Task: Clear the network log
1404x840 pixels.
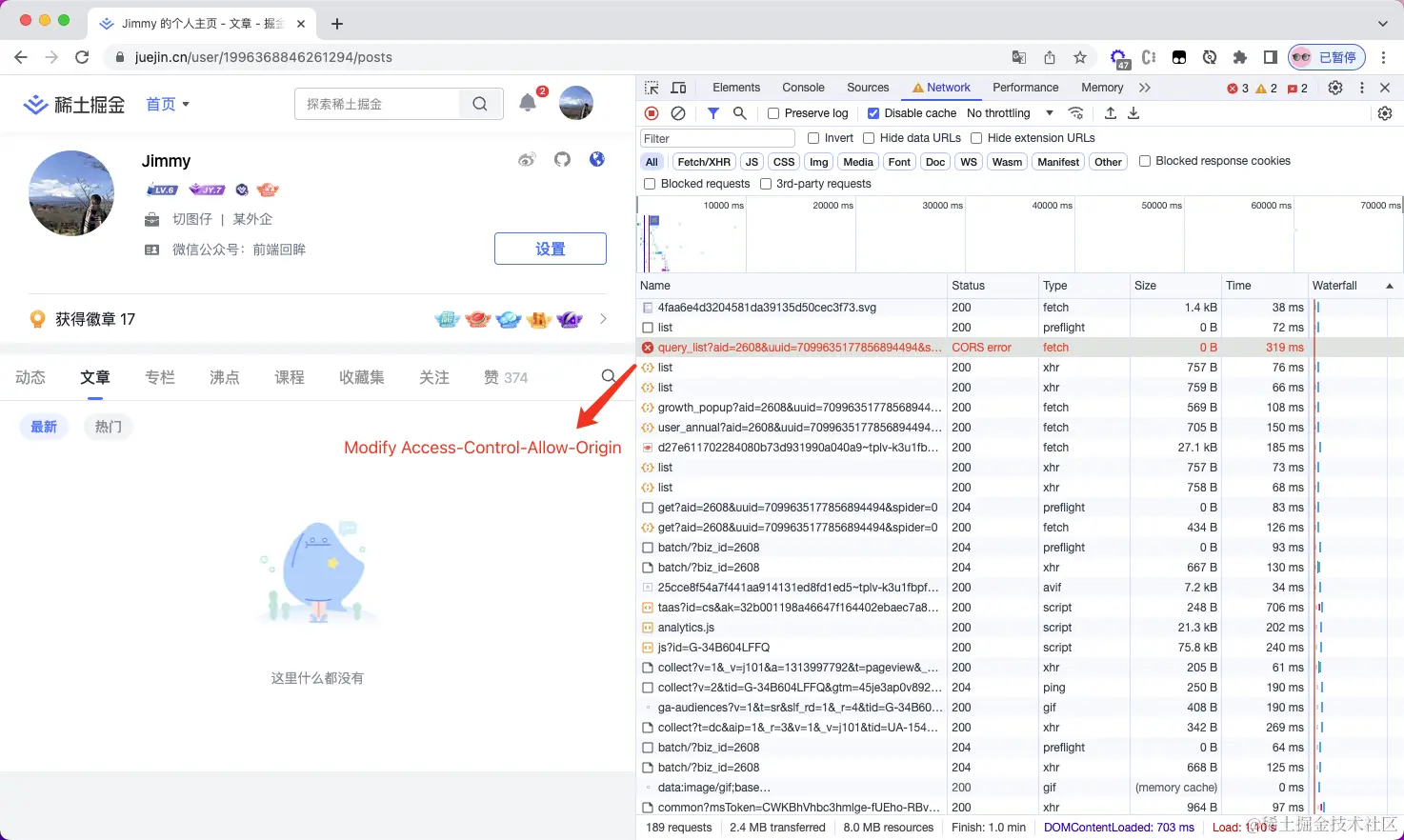Action: point(678,113)
